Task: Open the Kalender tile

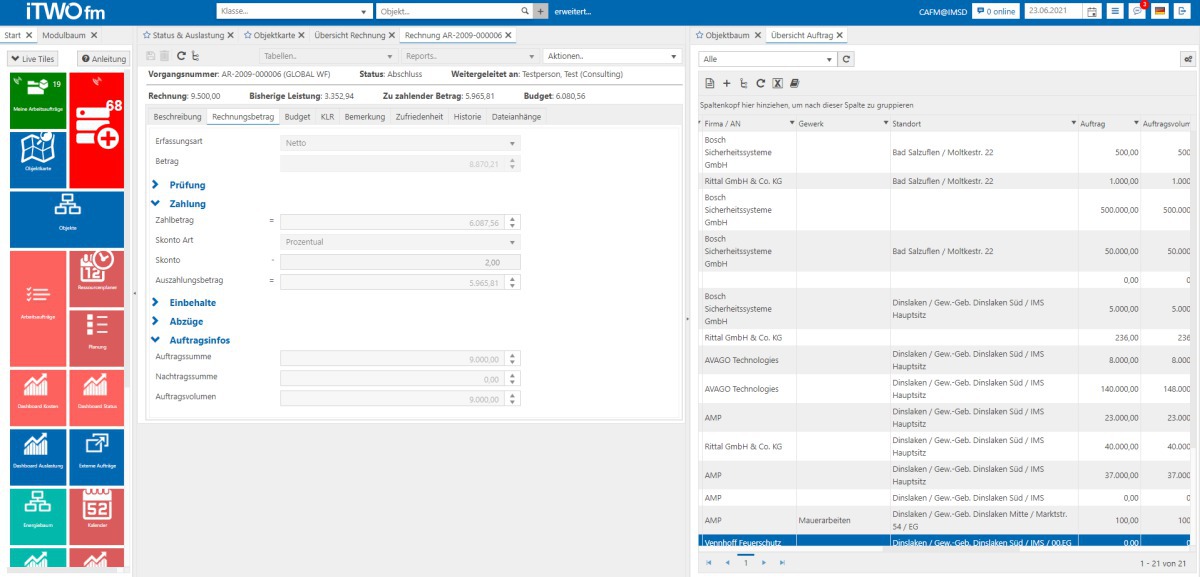Action: 96,516
